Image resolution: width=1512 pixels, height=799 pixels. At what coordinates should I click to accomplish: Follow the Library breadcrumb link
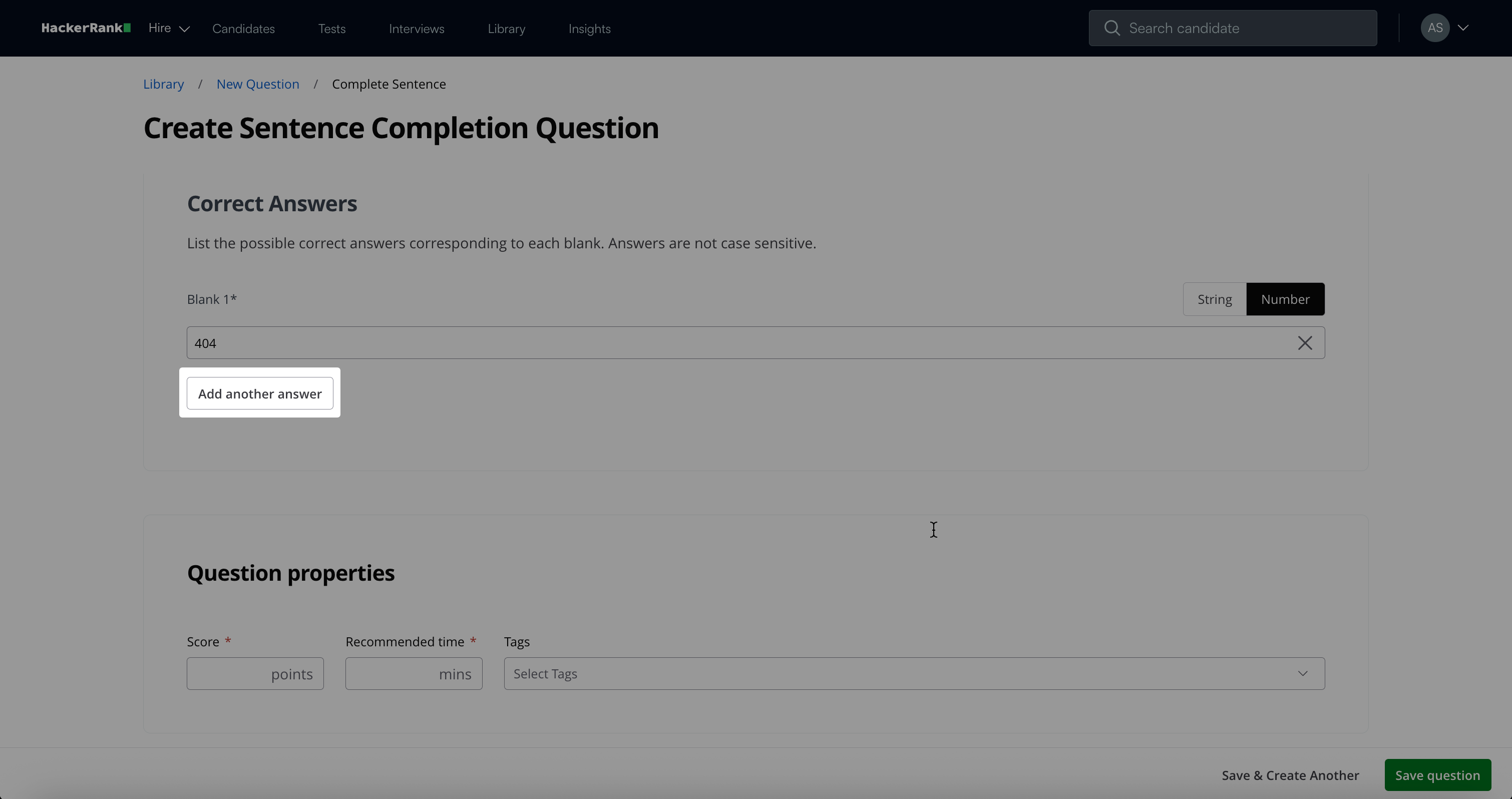point(163,84)
